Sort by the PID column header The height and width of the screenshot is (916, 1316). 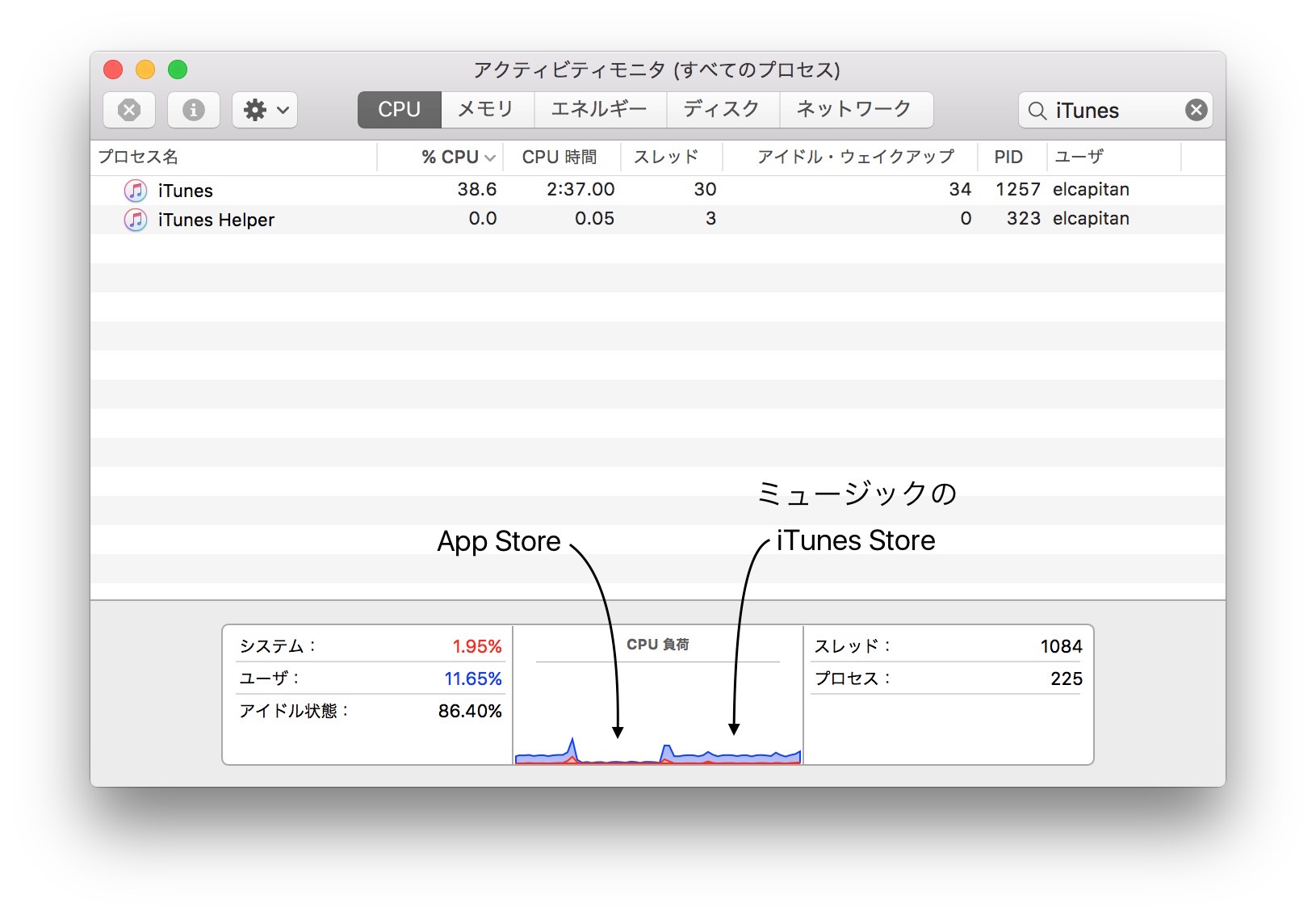pos(1012,157)
